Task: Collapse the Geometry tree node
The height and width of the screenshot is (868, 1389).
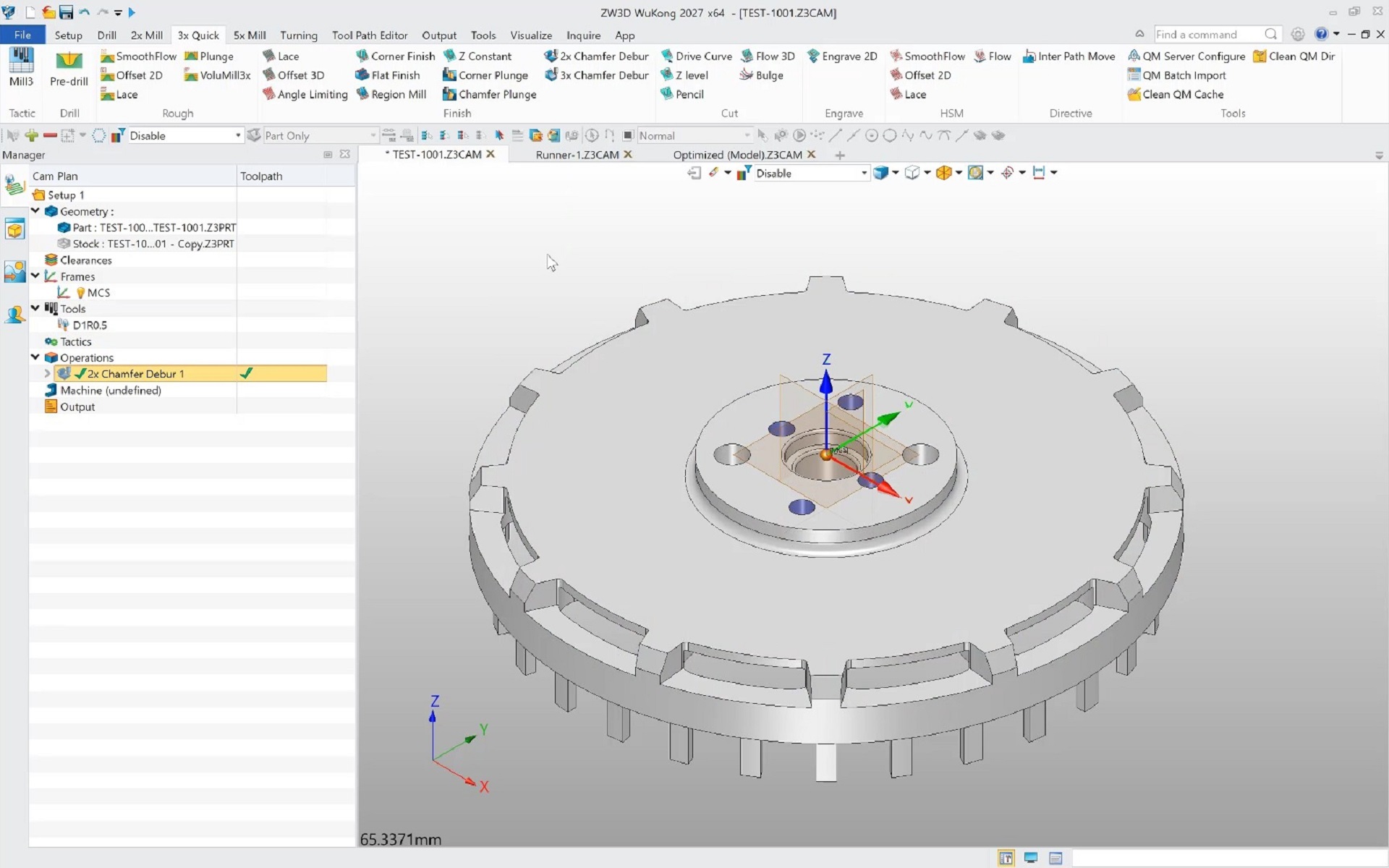Action: (35, 211)
